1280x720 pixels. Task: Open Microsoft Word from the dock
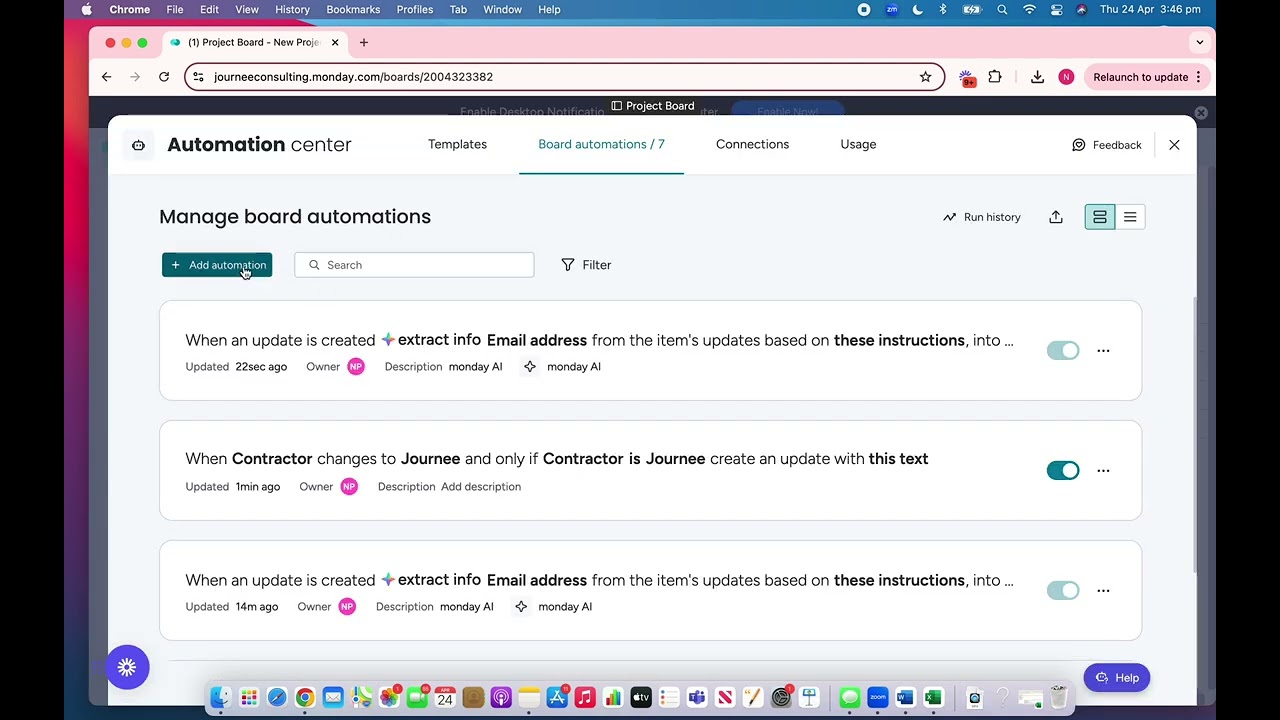point(905,697)
